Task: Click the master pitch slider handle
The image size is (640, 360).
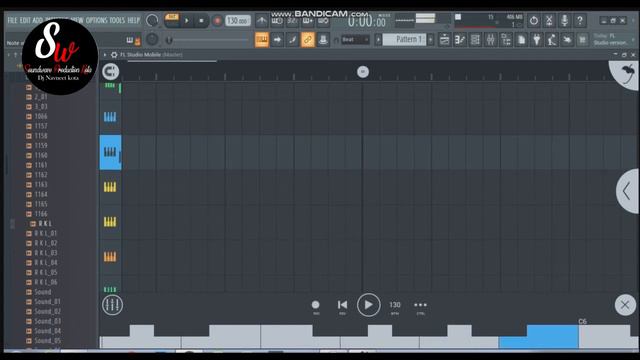Action: [x=169, y=40]
